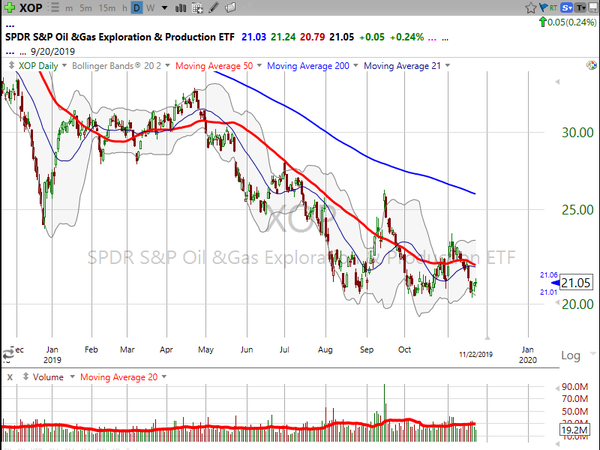Screen dimensions: 600x450
Task: Click the add indicator grid icon
Action: click(x=197, y=8)
